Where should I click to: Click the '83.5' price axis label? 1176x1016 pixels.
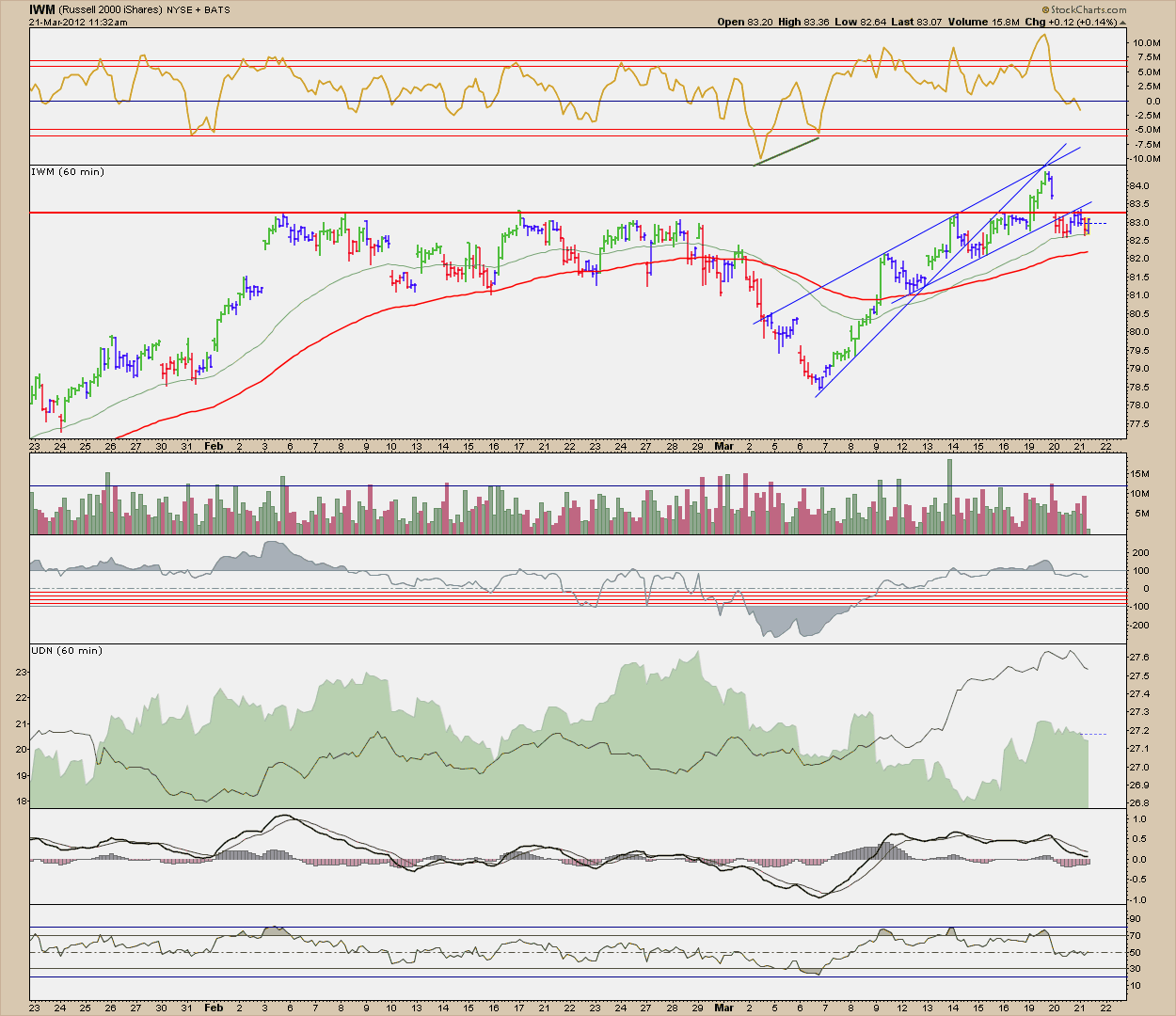click(x=1141, y=204)
